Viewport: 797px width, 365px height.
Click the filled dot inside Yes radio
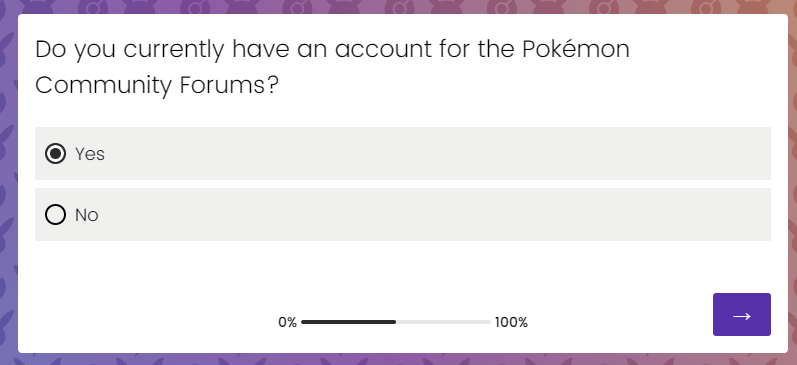pos(55,154)
